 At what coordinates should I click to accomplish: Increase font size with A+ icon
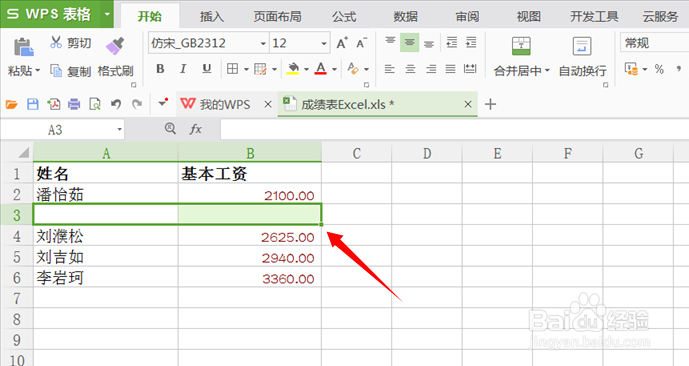342,43
